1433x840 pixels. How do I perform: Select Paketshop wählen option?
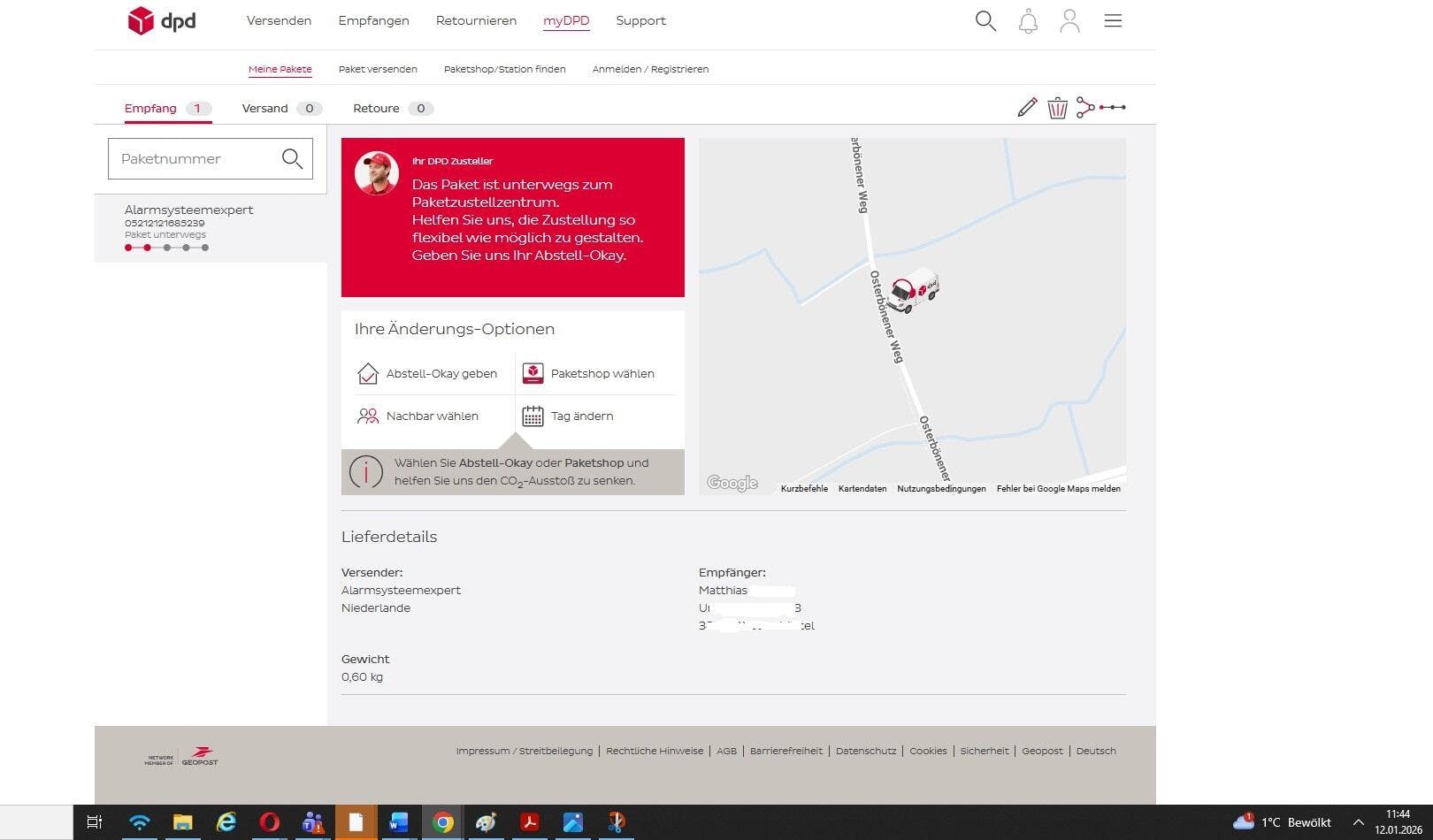point(589,374)
